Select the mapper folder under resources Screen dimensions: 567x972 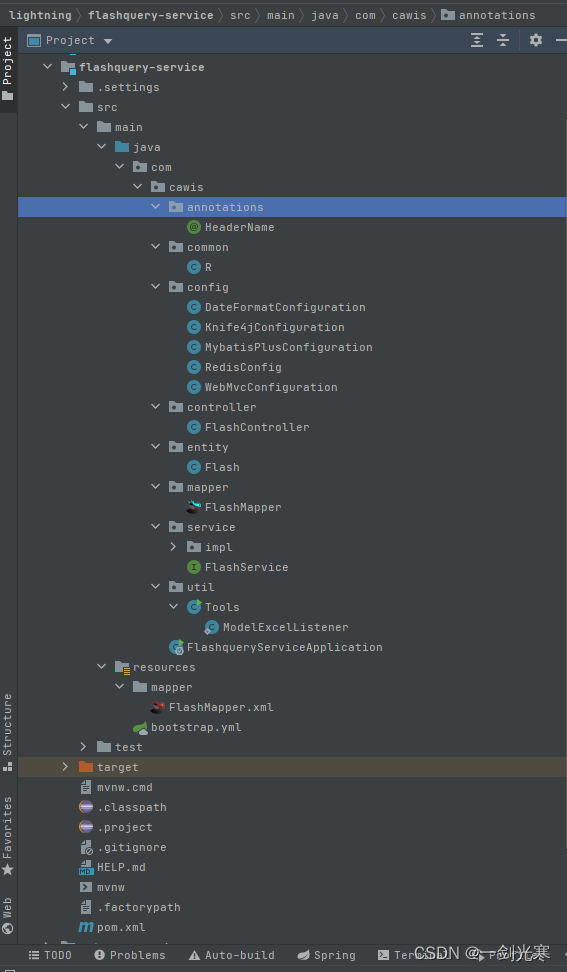(x=292, y=687)
